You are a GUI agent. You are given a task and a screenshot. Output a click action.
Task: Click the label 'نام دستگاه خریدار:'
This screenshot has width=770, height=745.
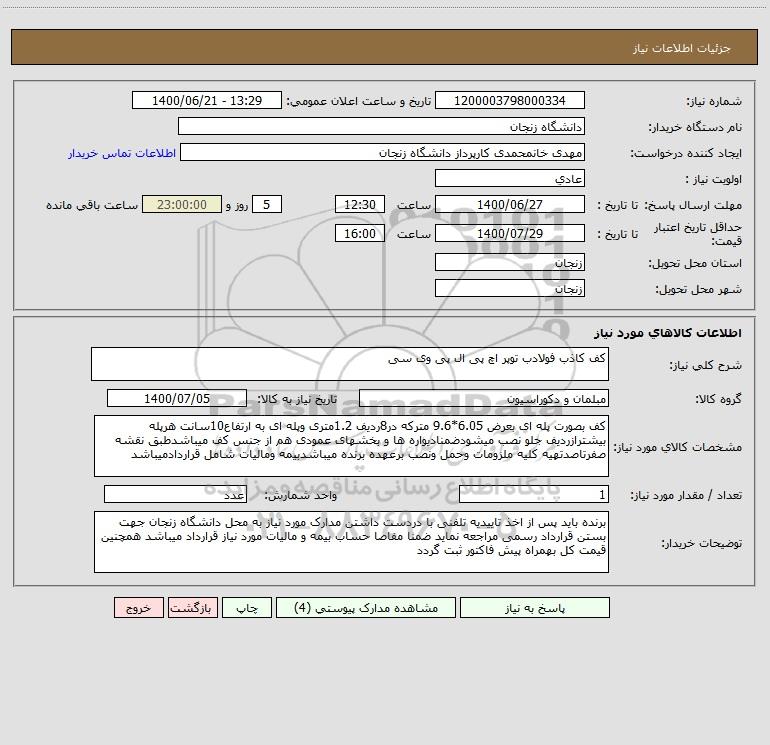(695, 127)
